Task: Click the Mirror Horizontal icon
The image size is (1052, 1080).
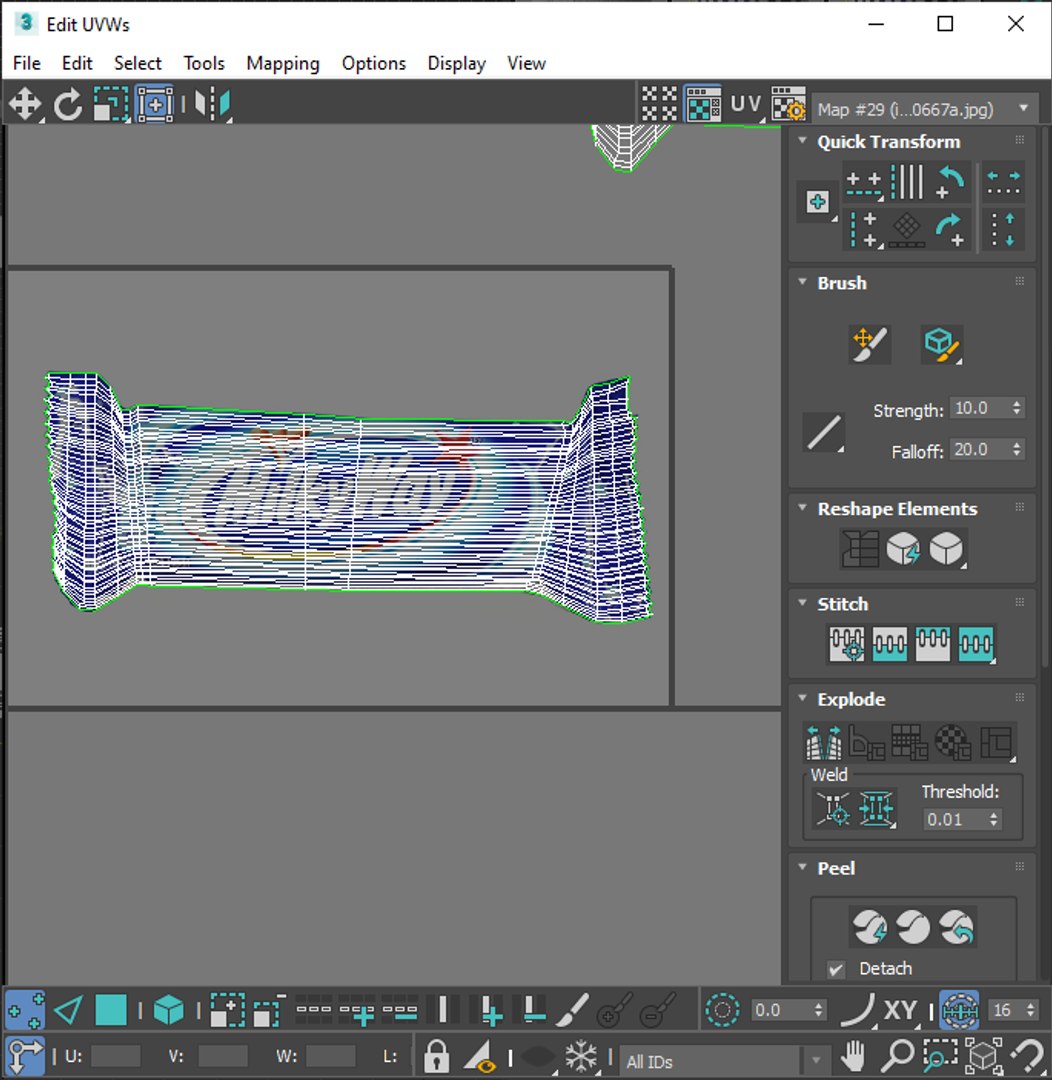Action: click(x=212, y=105)
